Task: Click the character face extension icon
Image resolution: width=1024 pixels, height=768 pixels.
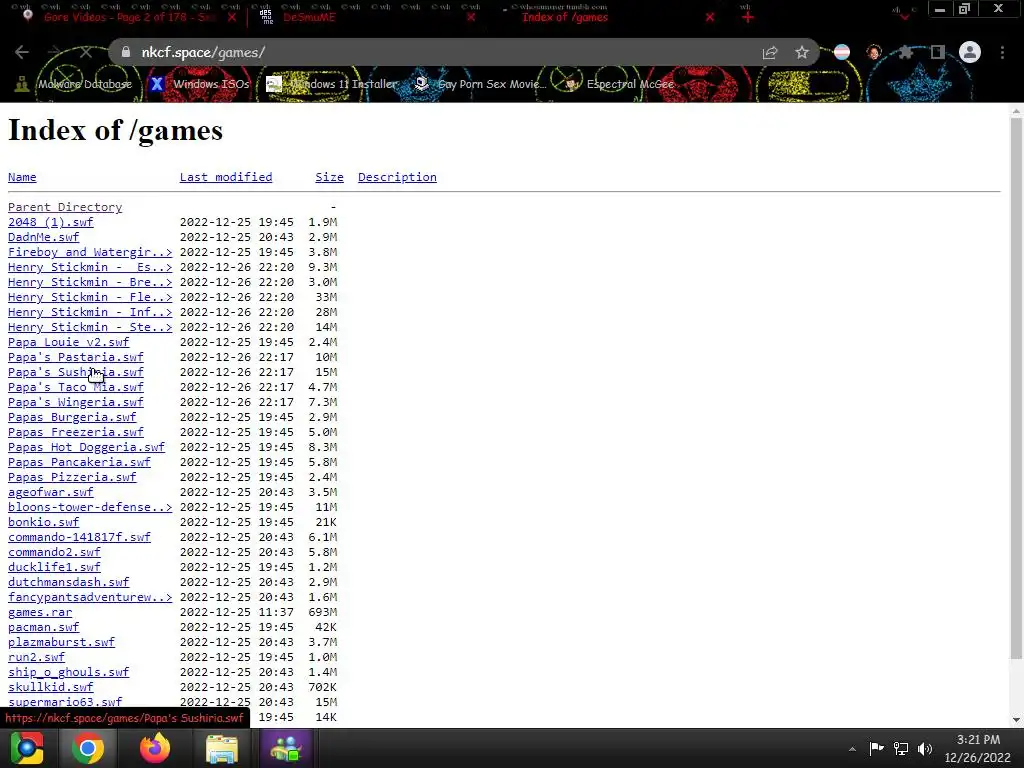Action: [x=874, y=52]
